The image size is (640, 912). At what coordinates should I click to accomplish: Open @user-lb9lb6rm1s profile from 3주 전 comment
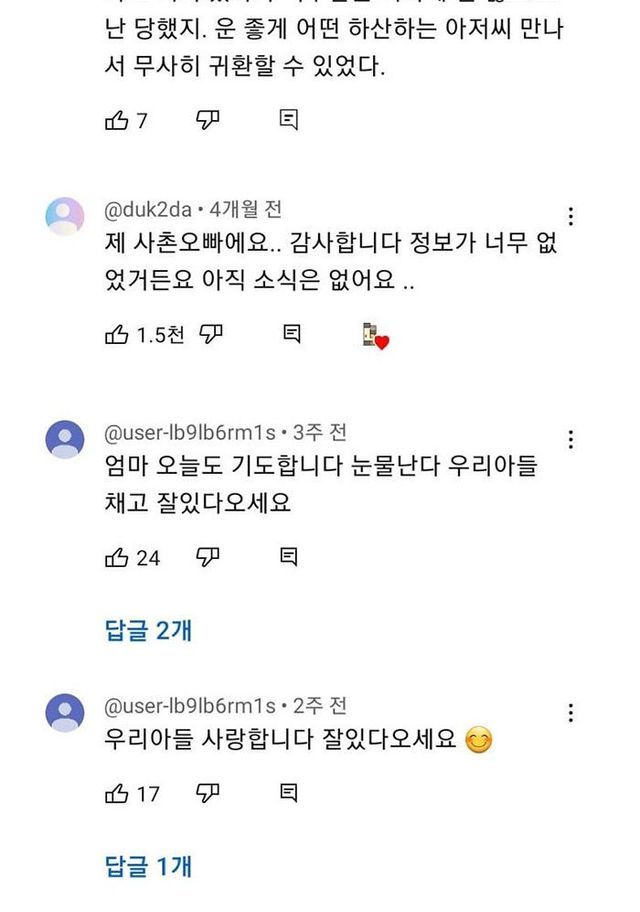pyautogui.click(x=189, y=432)
